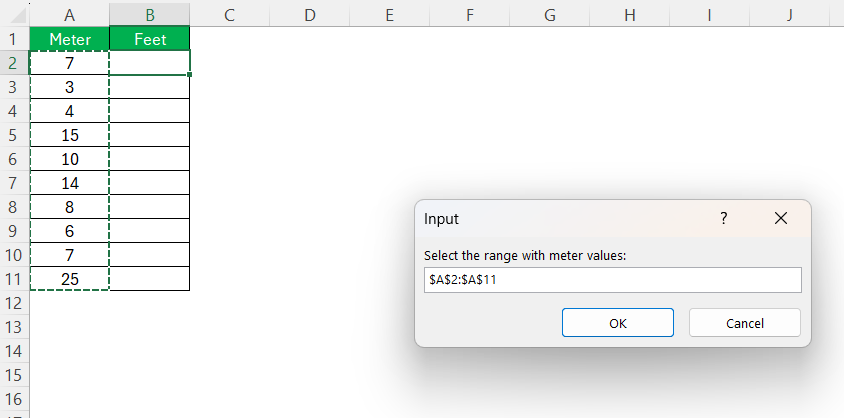The height and width of the screenshot is (418, 844).
Task: Click empty Feet cell B11
Action: (150, 279)
